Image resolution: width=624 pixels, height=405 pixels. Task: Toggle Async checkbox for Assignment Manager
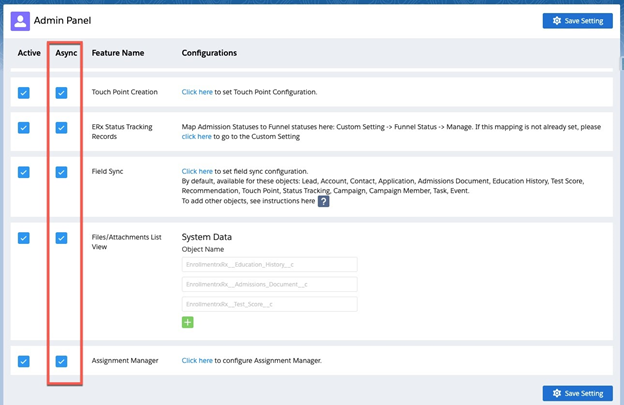tap(62, 361)
